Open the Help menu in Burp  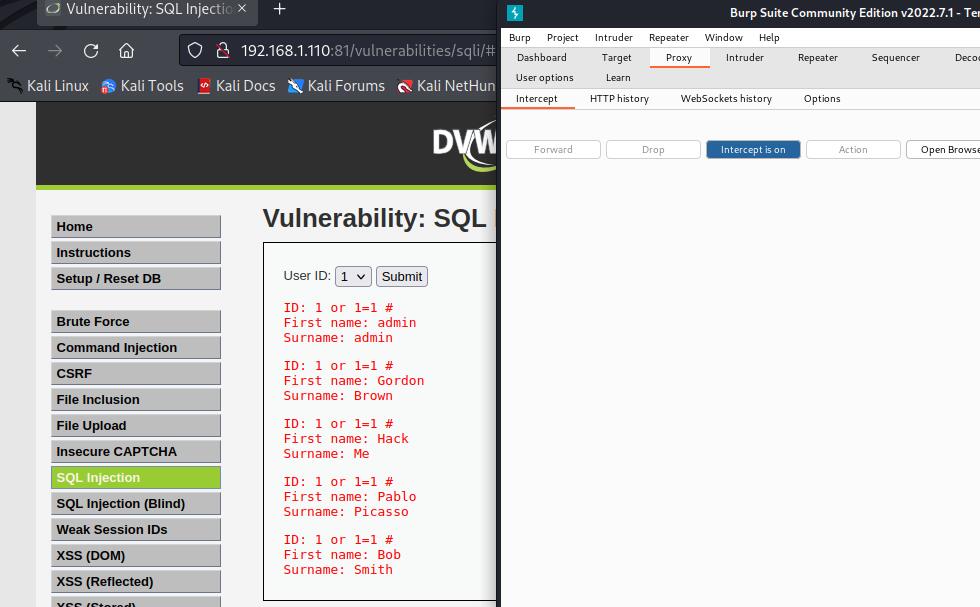769,38
